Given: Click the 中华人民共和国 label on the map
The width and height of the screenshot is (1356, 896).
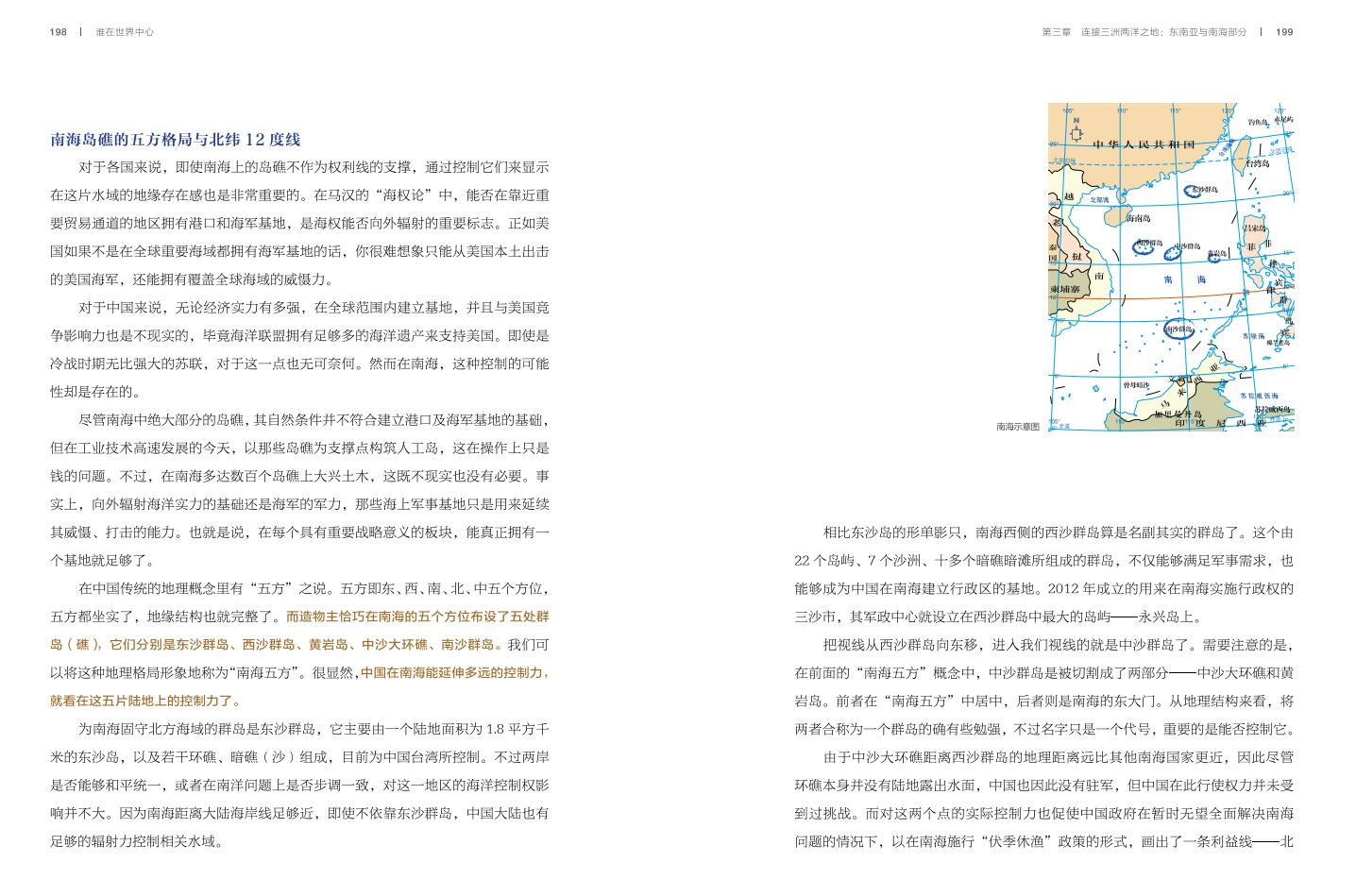Looking at the screenshot, I should point(1144,144).
